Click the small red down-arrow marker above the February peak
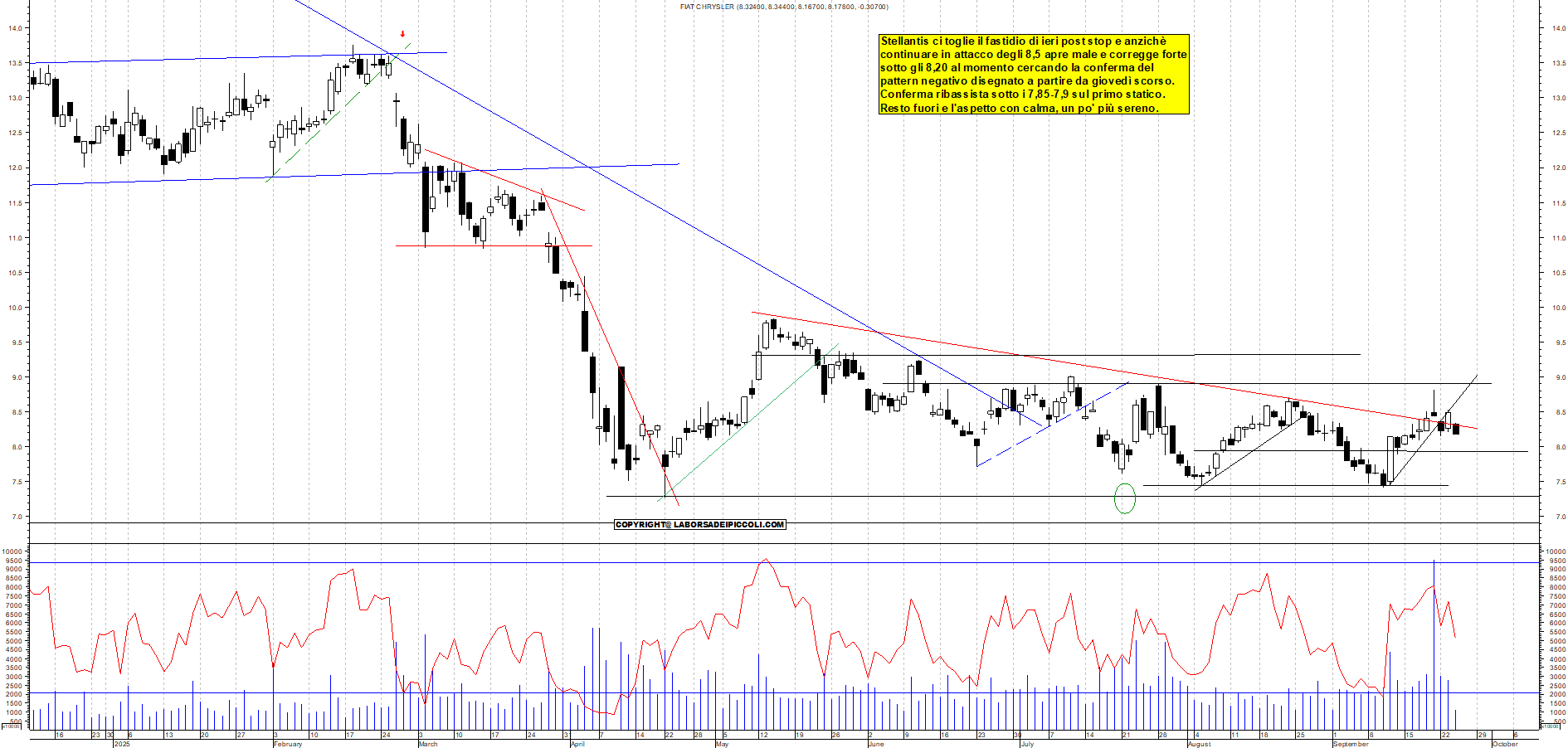This screenshot has width=1568, height=748. (402, 34)
